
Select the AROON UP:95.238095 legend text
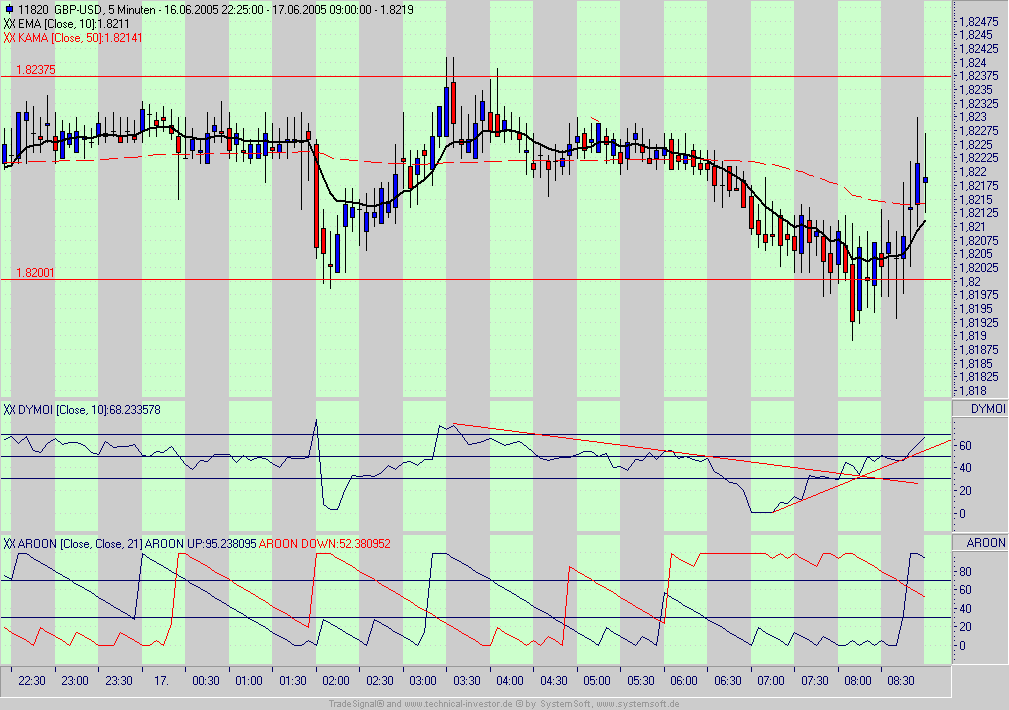(x=200, y=544)
